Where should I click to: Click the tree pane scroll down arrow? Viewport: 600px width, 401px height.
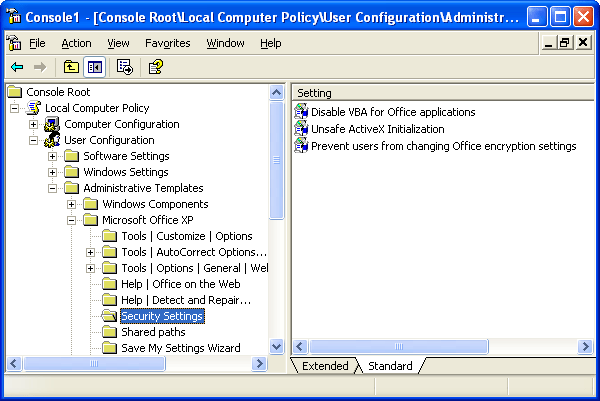click(x=277, y=348)
